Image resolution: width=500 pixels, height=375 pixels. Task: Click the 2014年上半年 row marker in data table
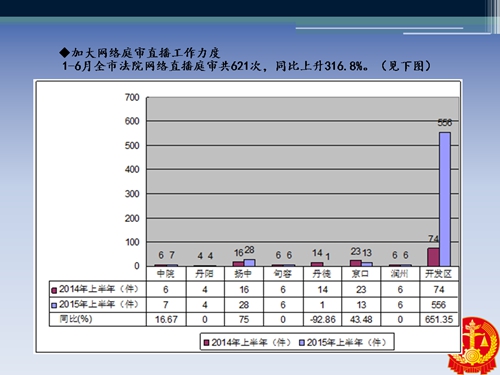pyautogui.click(x=54, y=290)
